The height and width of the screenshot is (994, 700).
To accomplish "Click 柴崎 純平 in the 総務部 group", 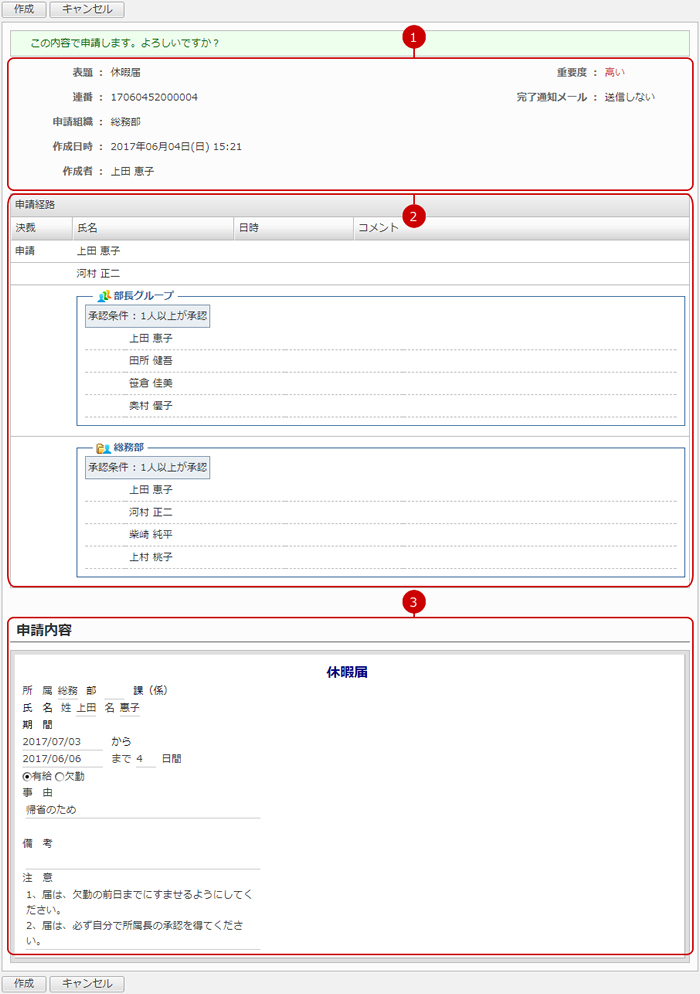I will [151, 535].
